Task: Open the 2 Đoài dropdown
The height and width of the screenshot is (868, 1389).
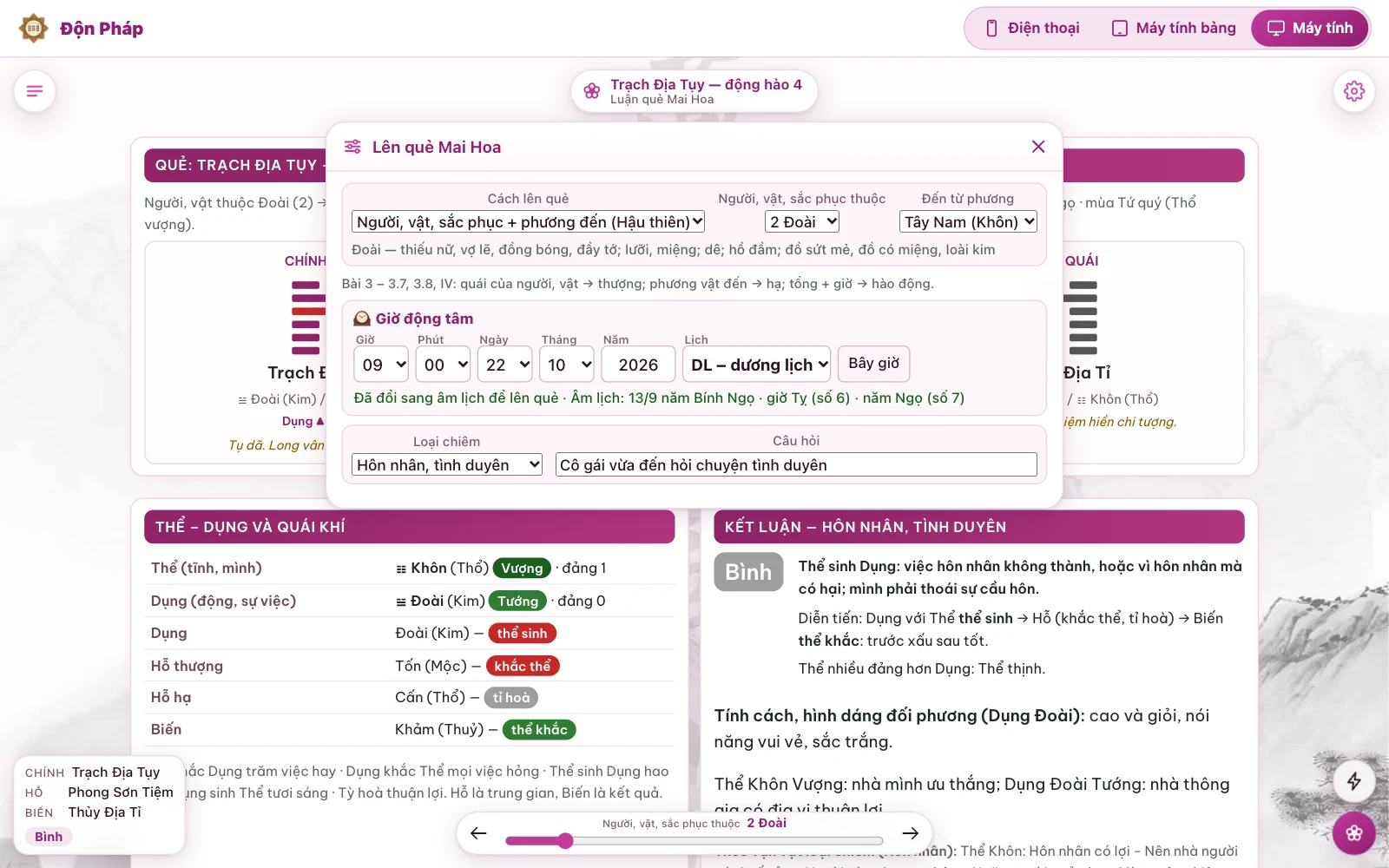Action: coord(802,221)
